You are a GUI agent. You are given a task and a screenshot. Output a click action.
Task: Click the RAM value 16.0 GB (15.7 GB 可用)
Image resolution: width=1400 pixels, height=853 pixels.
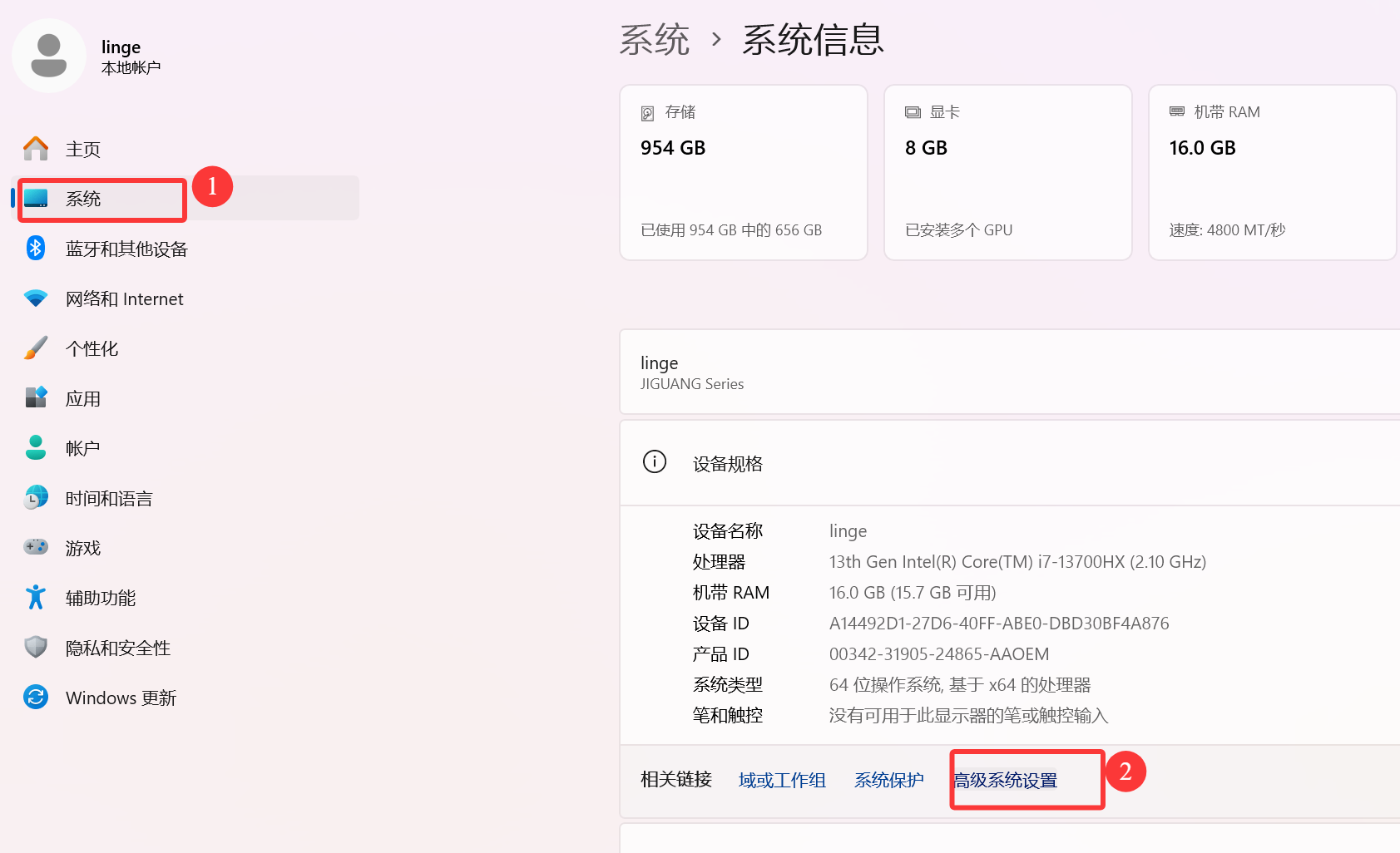(x=913, y=593)
